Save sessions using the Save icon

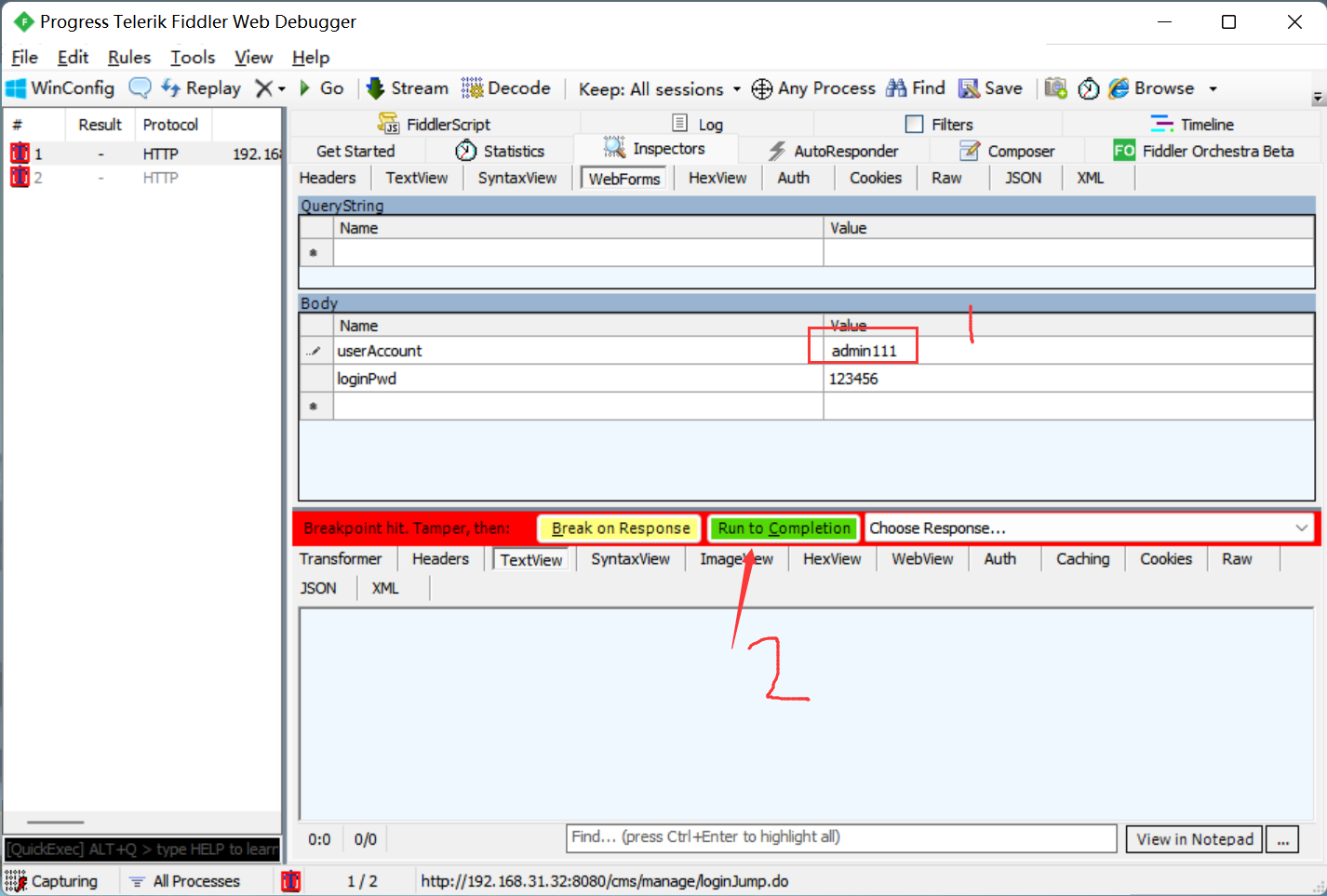[x=991, y=88]
